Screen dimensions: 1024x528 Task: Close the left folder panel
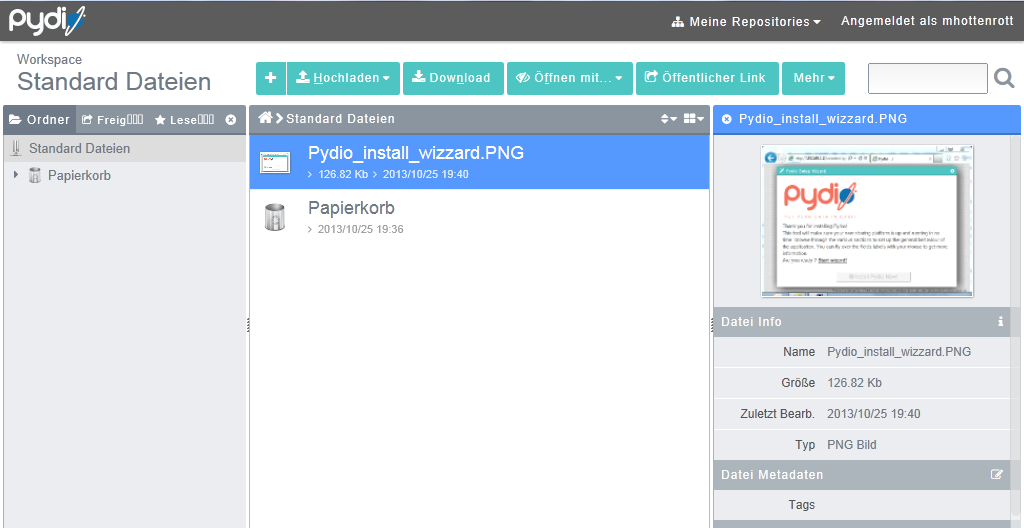231,120
